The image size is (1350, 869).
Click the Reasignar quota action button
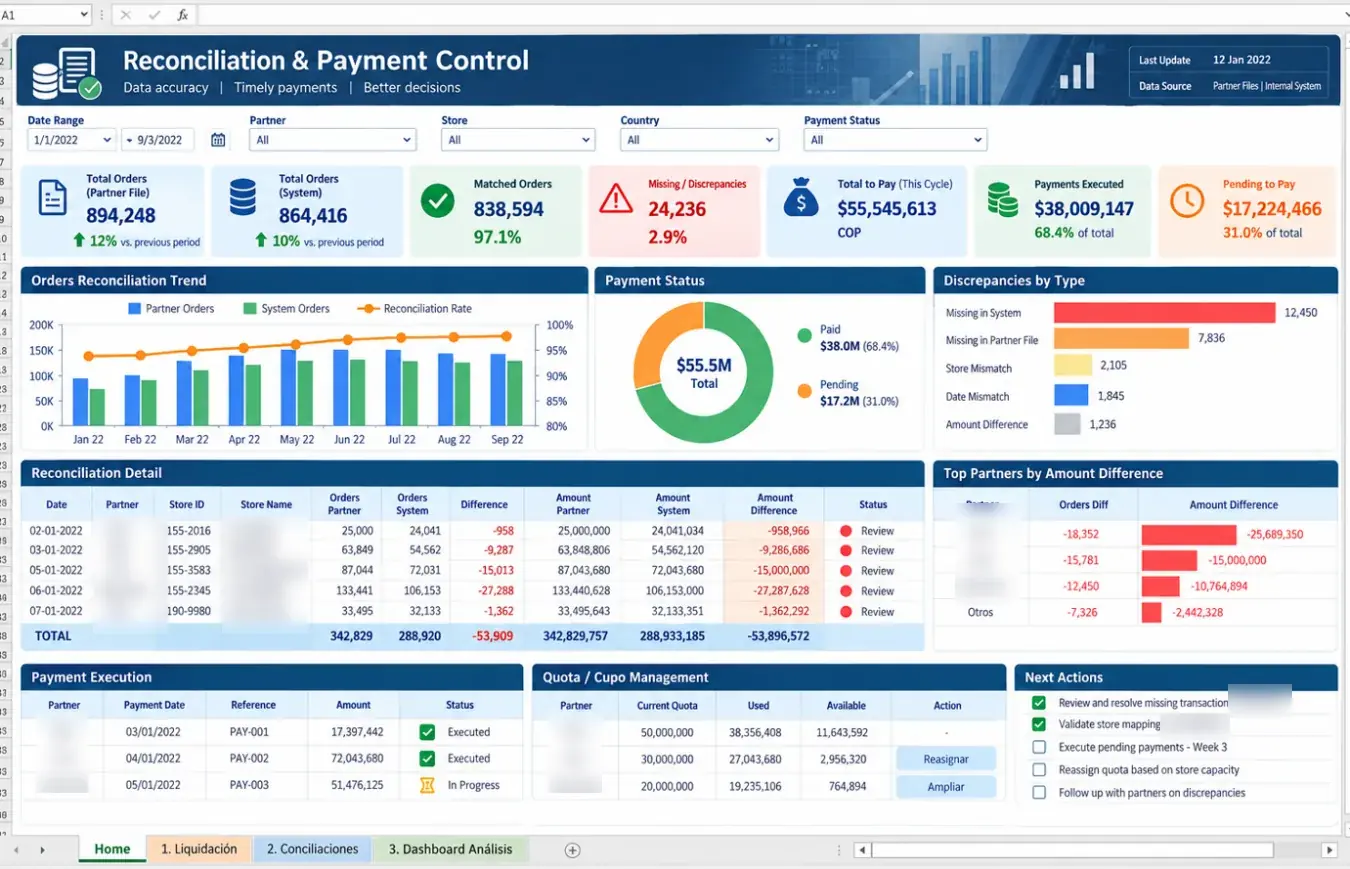coord(946,759)
